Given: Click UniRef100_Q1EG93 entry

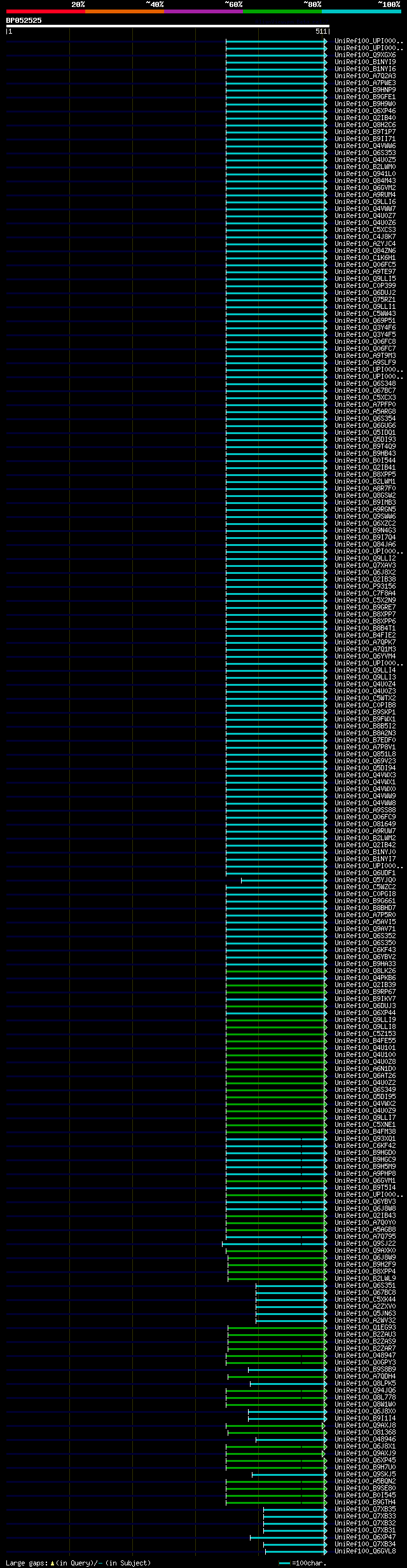Looking at the screenshot, I should pyautogui.click(x=365, y=1328).
